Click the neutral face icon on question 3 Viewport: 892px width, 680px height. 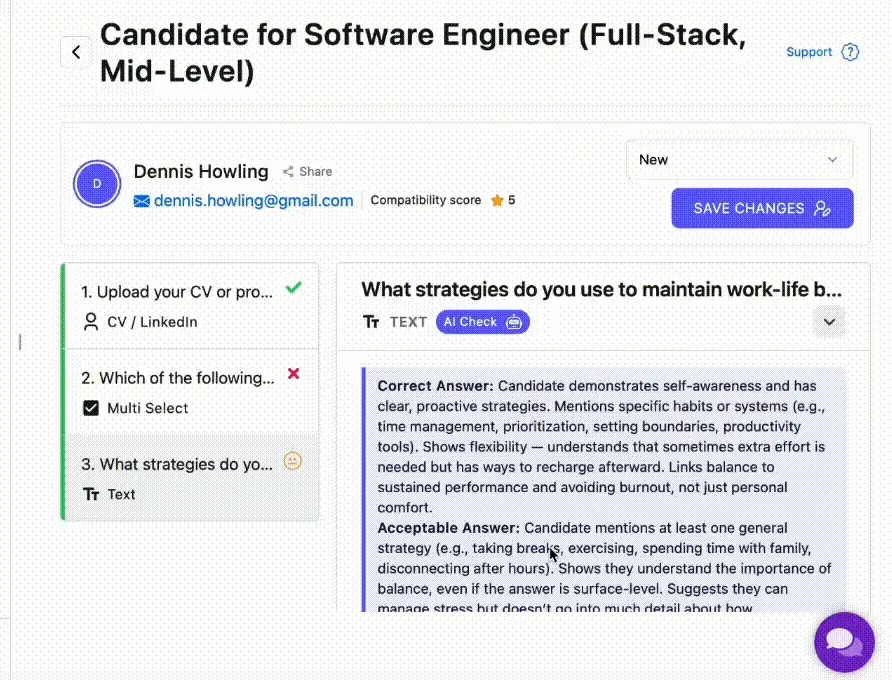293,461
